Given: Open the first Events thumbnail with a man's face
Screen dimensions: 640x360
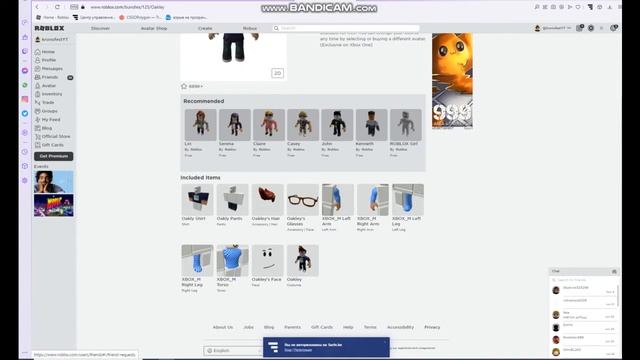Looking at the screenshot, I should [x=54, y=182].
